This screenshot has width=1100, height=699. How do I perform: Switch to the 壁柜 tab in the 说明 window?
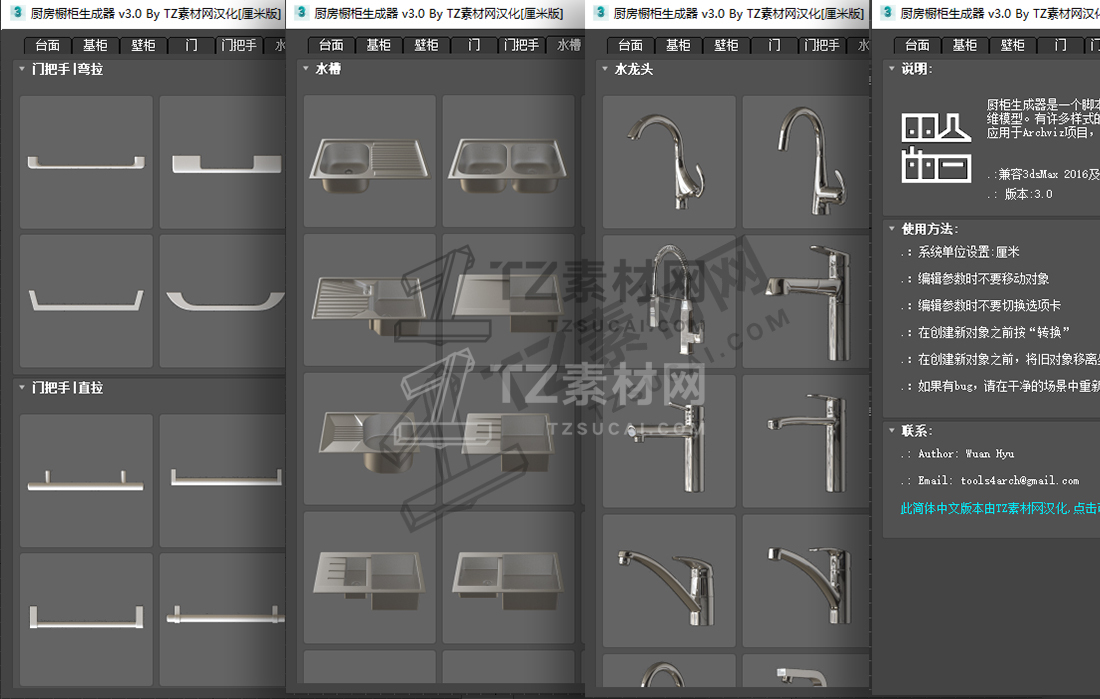tap(1012, 46)
